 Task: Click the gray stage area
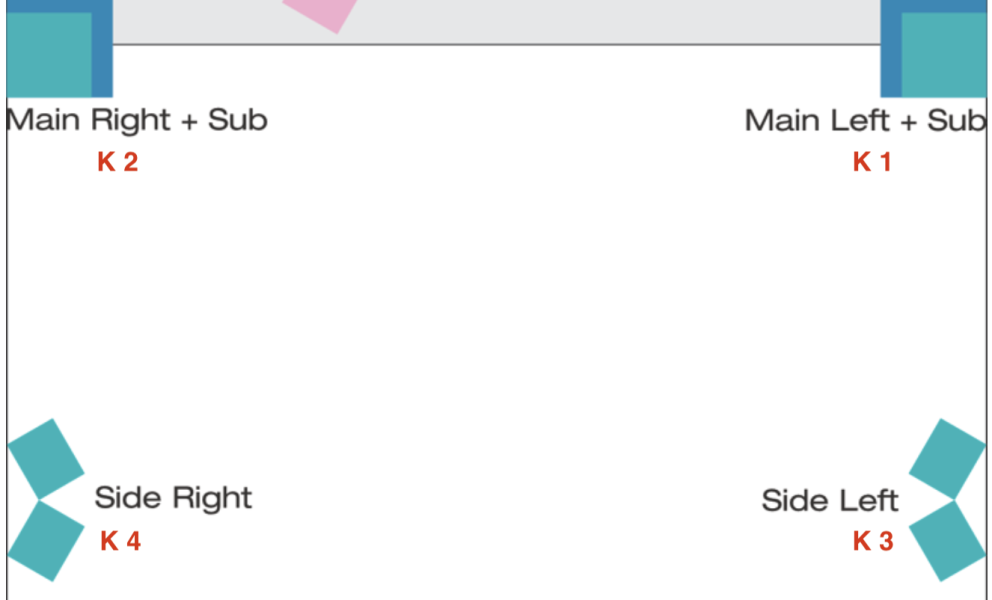point(600,20)
